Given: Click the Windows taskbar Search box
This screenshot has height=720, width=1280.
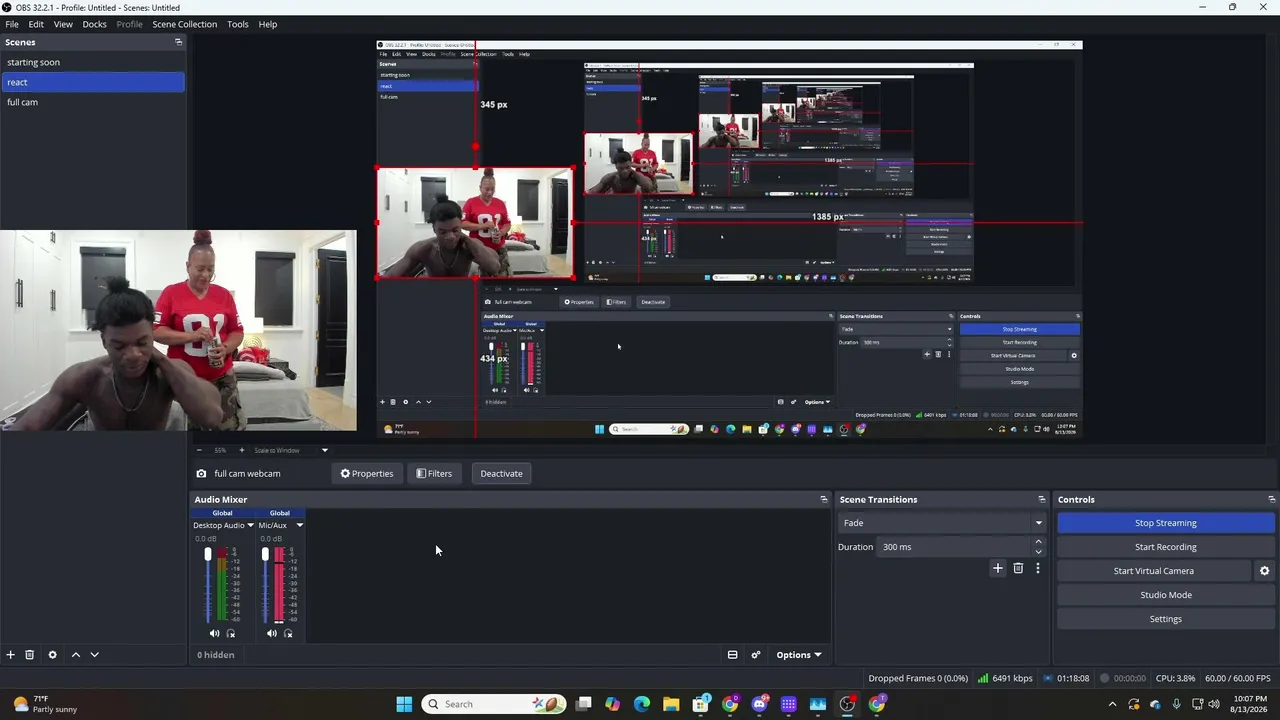Looking at the screenshot, I should pos(493,704).
